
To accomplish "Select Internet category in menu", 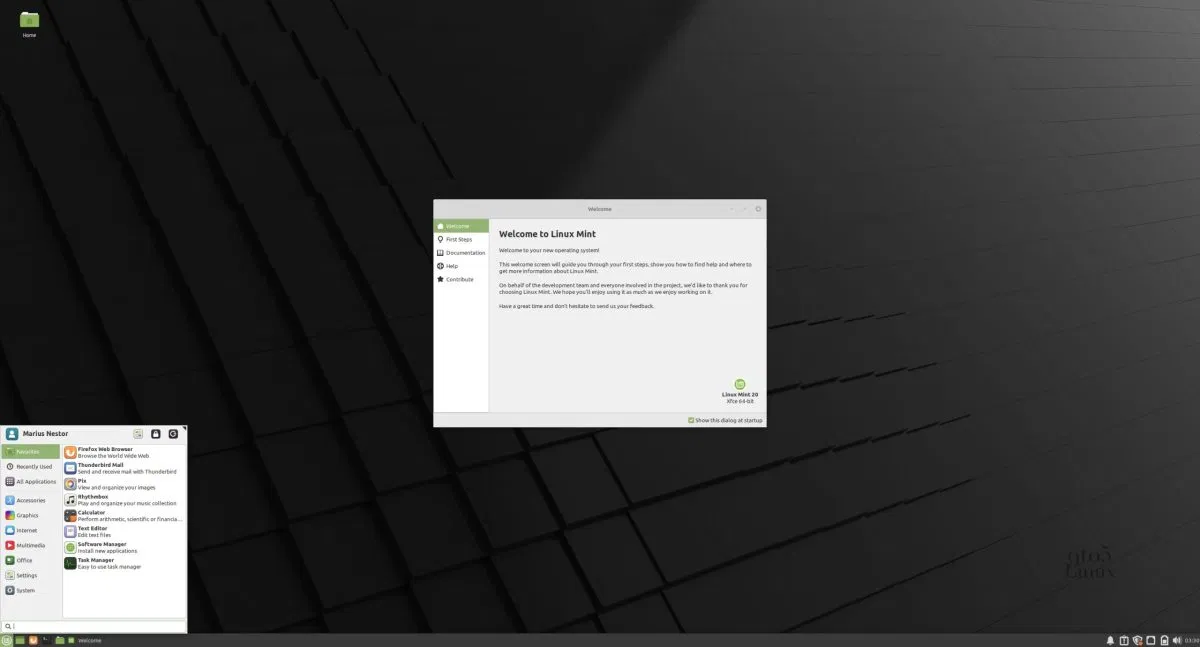I will [31, 530].
